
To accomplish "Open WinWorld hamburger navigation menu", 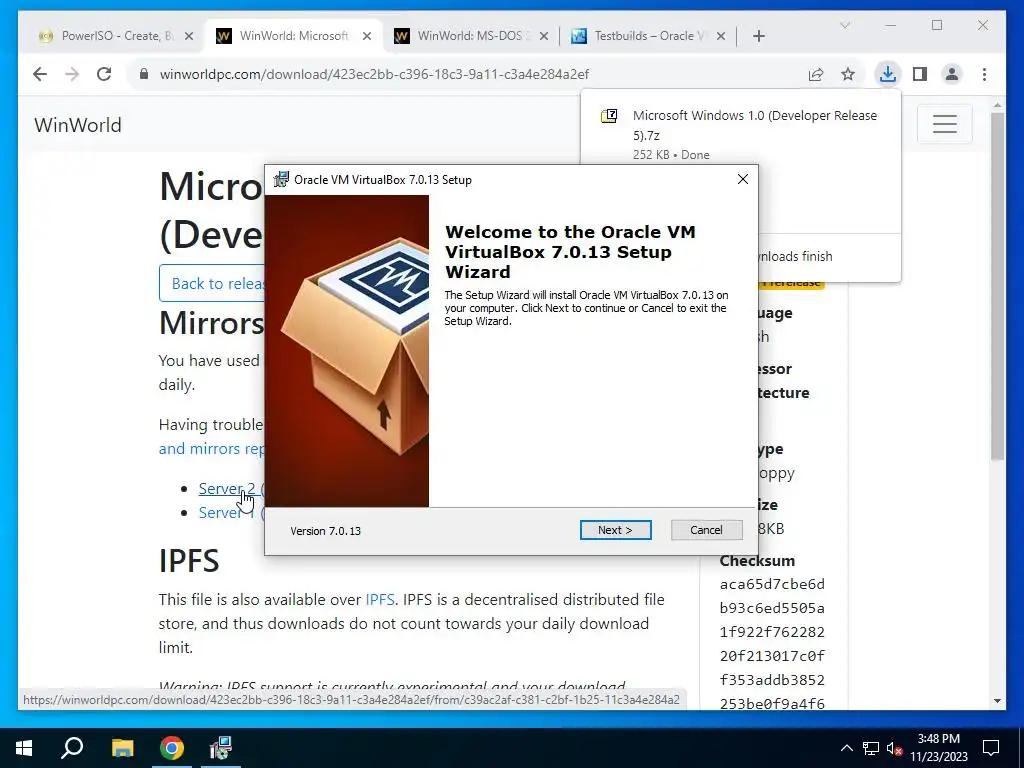I will pos(944,123).
